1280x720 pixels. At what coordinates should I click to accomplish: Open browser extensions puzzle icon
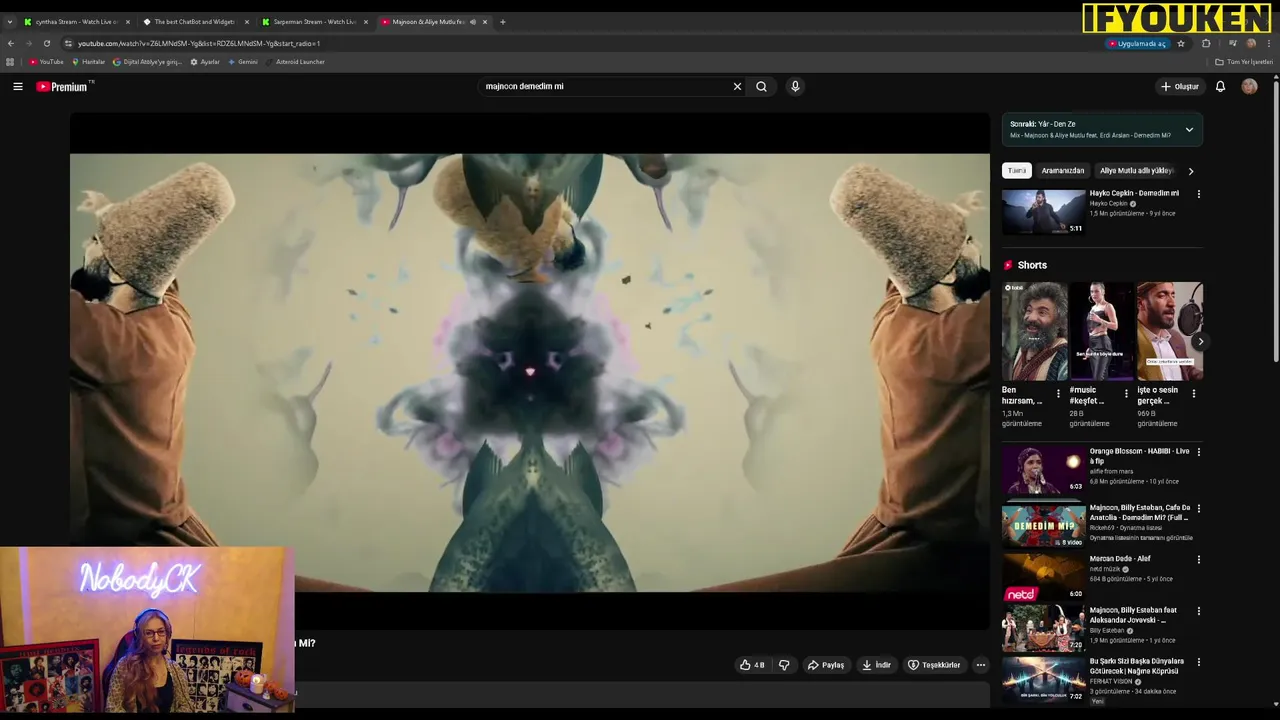point(1206,44)
